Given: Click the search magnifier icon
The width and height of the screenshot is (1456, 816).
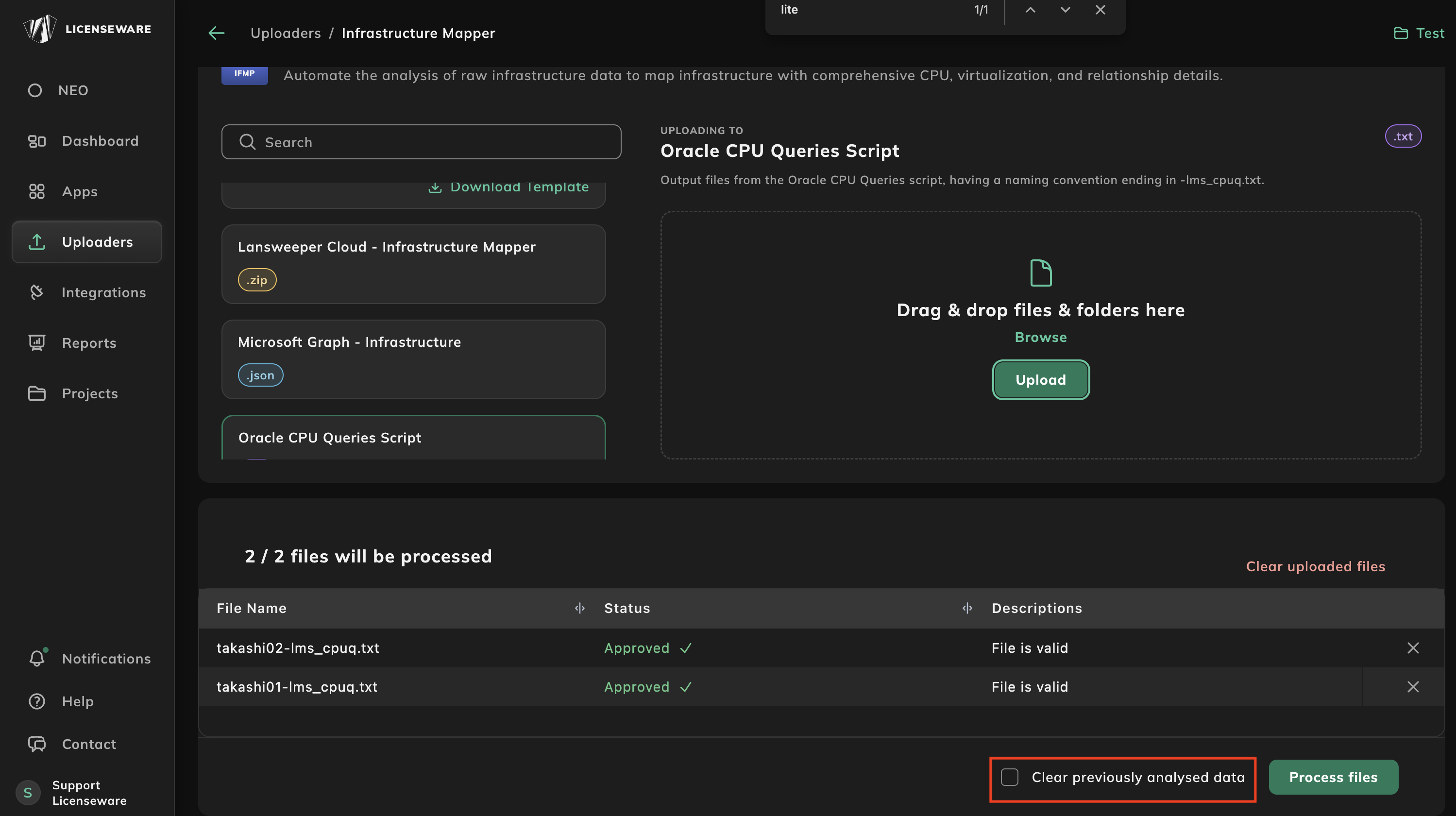Looking at the screenshot, I should pyautogui.click(x=248, y=142).
